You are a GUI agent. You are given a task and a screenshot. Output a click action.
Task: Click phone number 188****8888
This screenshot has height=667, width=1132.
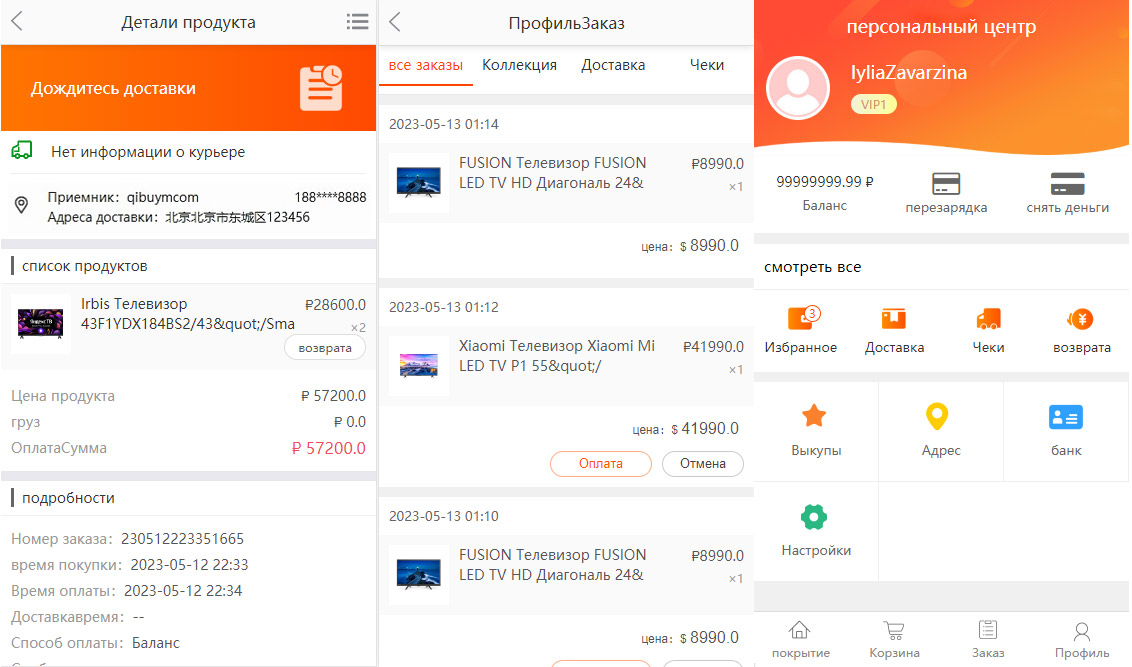point(330,197)
